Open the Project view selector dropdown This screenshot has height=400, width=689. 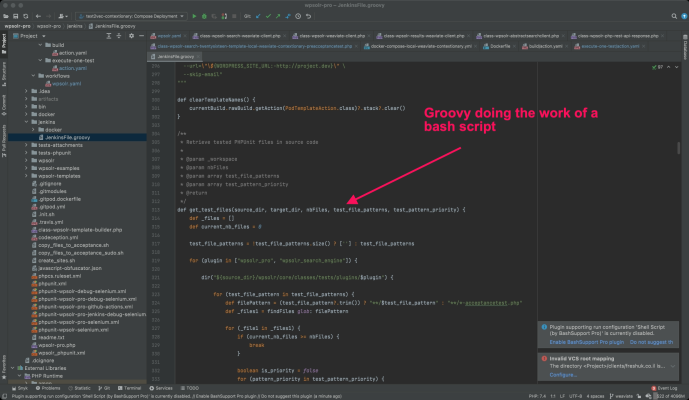29,36
